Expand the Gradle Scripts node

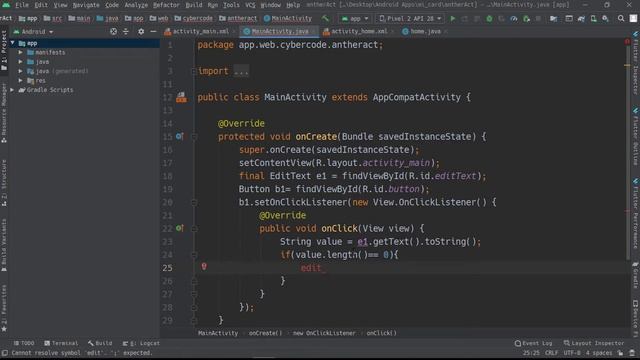[x=13, y=90]
